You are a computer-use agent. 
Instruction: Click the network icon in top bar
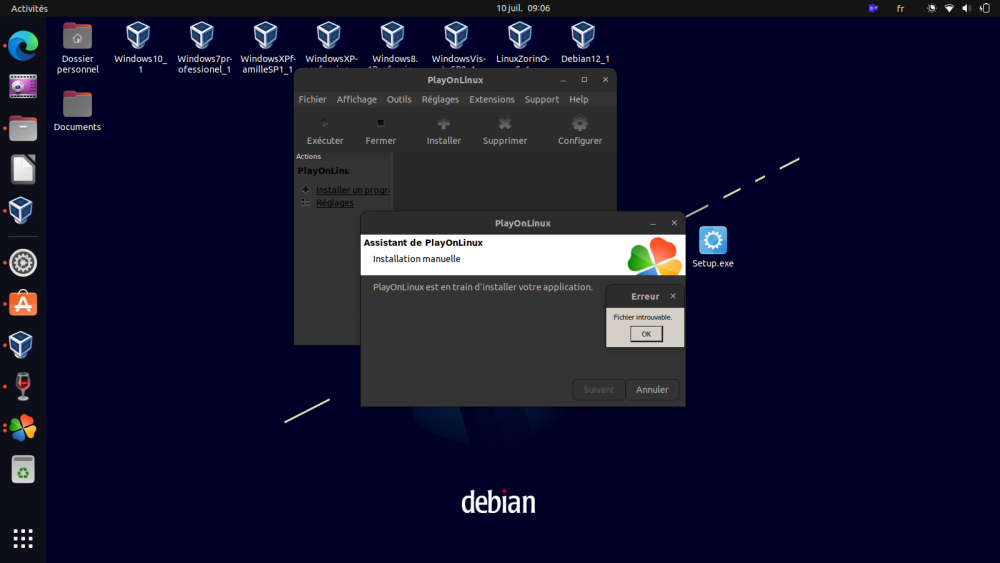(949, 8)
